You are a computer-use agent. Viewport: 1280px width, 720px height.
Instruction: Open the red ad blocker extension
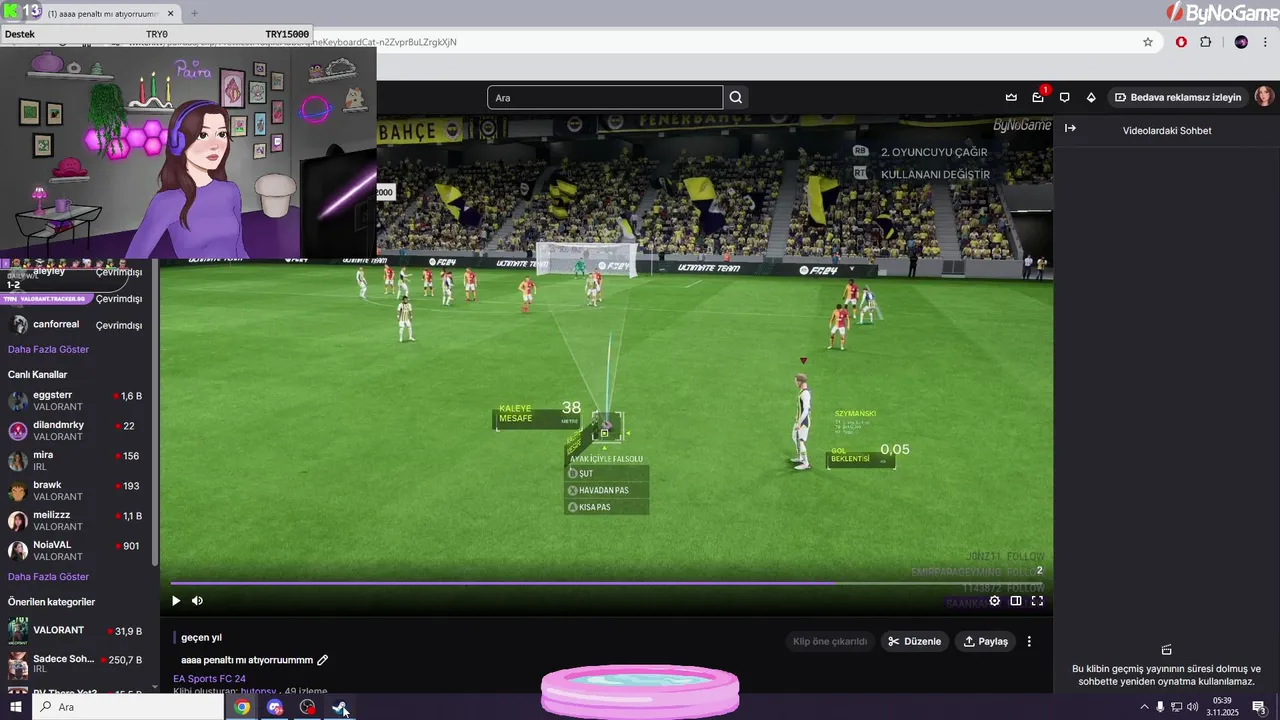click(1181, 42)
